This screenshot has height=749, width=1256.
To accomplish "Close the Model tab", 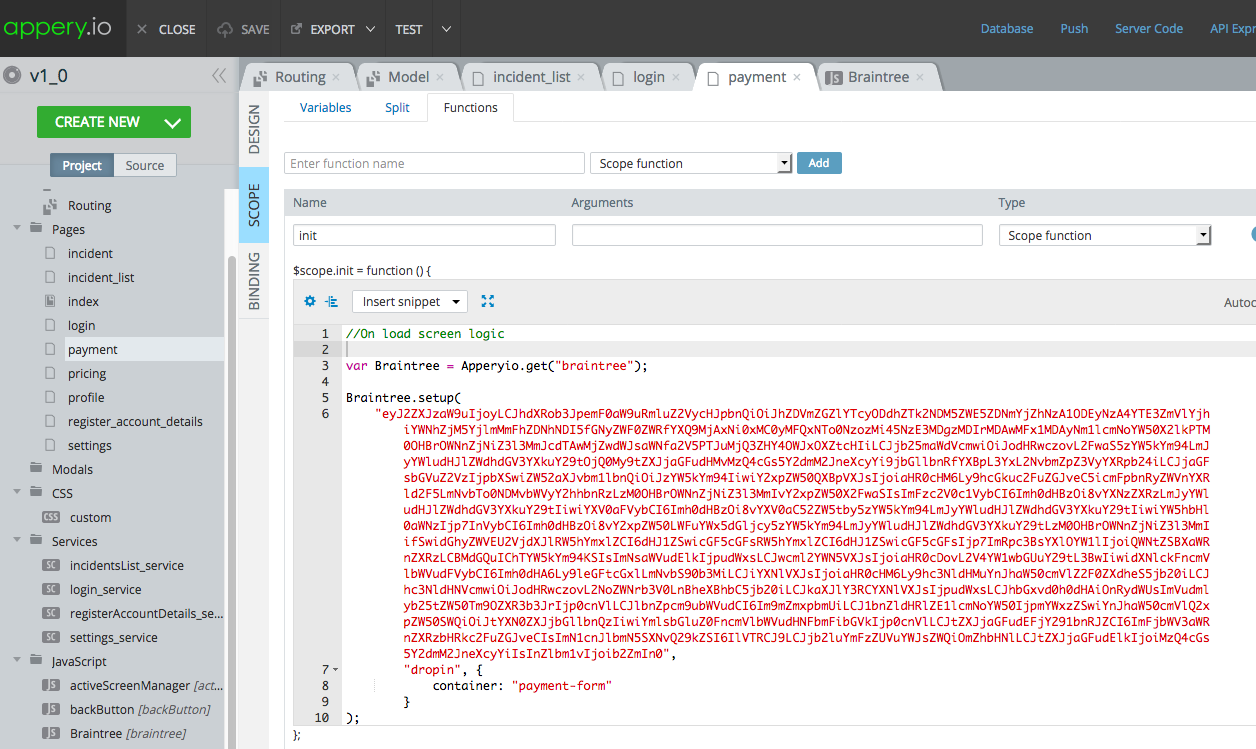I will [x=439, y=77].
